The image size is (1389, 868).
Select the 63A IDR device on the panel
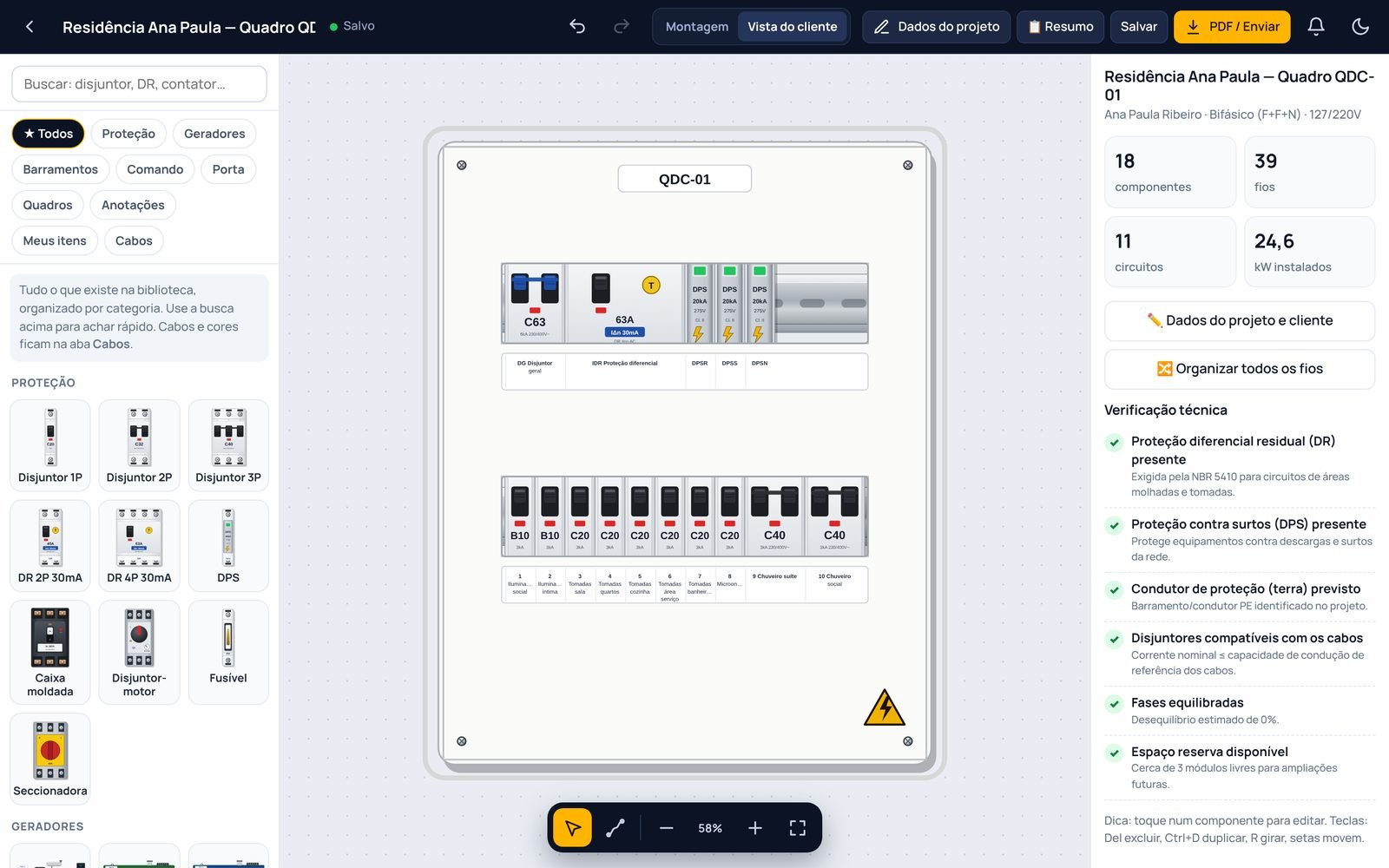pos(625,303)
